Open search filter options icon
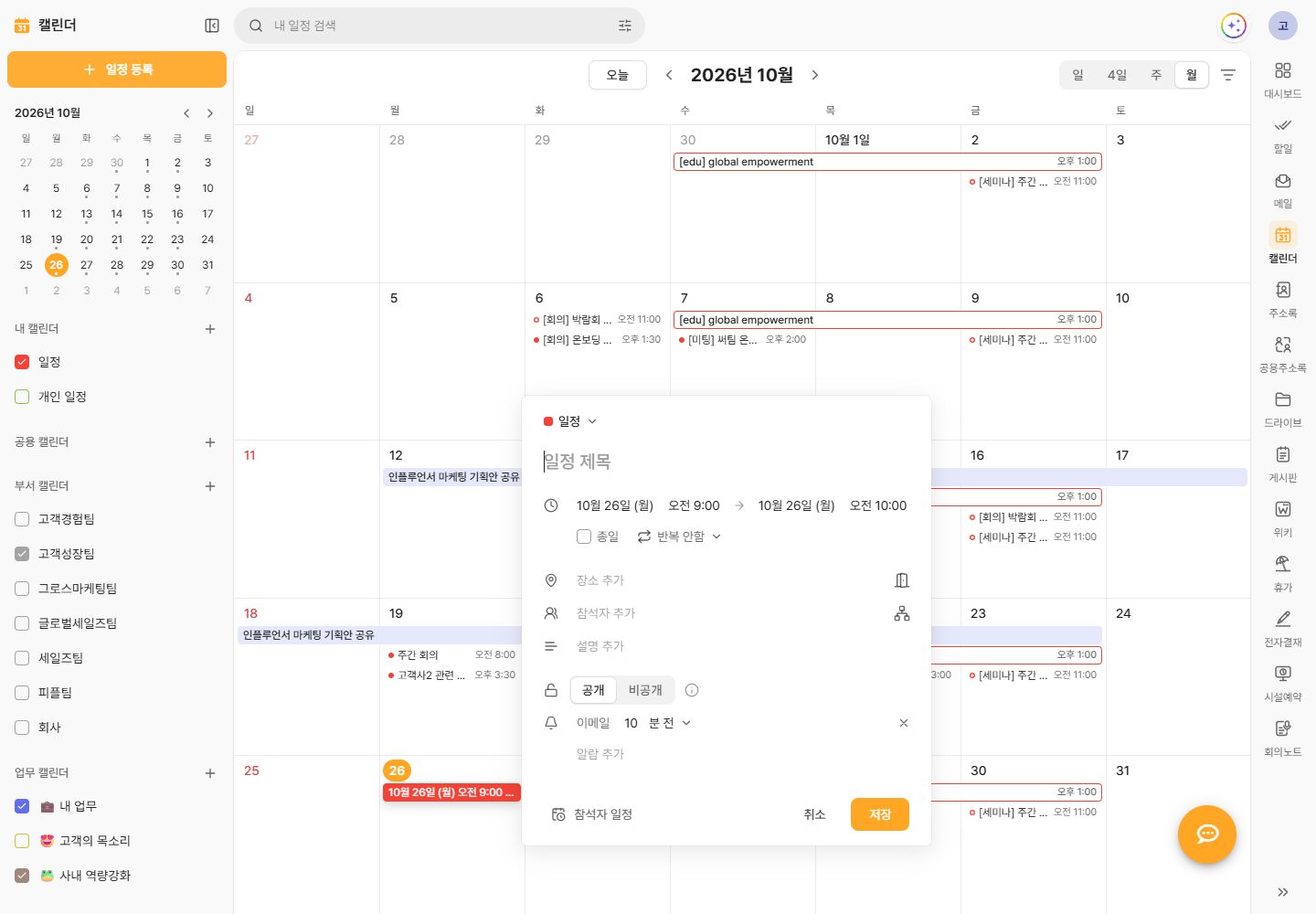 pyautogui.click(x=625, y=26)
